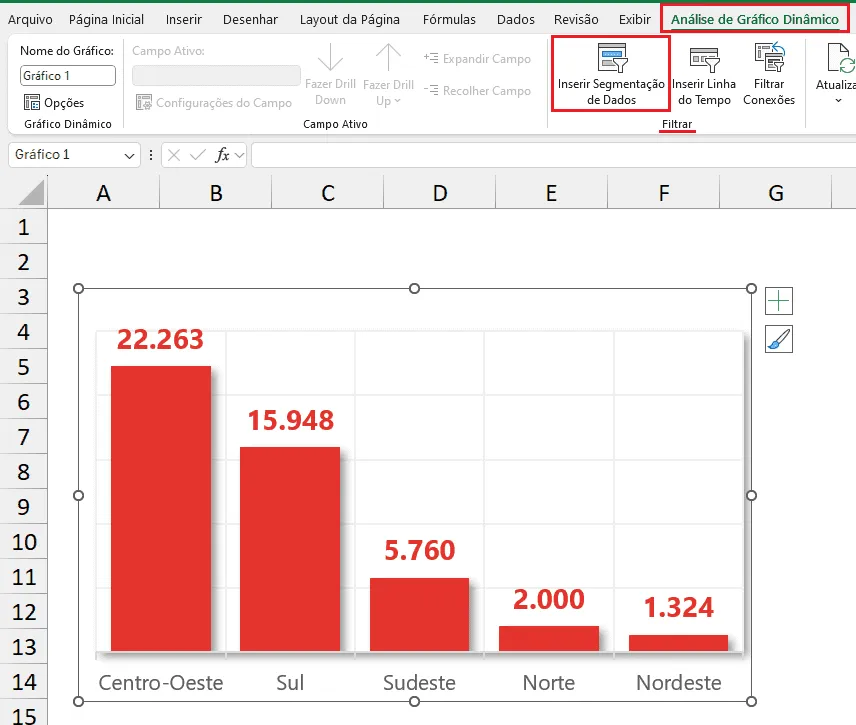Screen dimensions: 856x725
Task: Open the Arquivo menu
Action: pos(30,20)
